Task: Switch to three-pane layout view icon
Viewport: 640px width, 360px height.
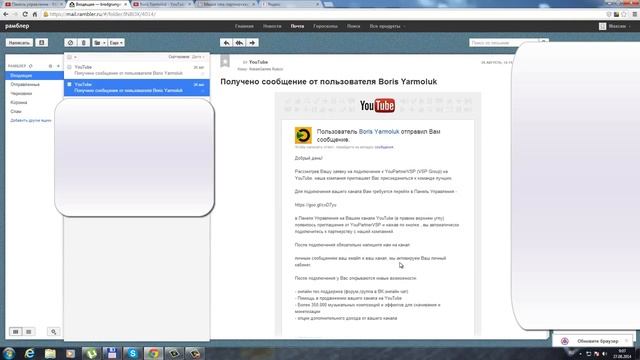Action: [16, 332]
